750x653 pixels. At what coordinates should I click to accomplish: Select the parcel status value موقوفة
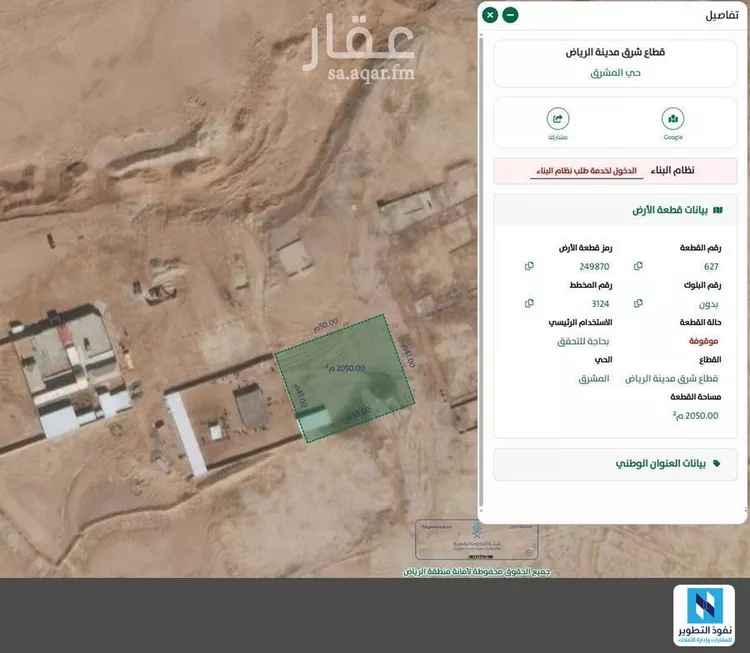click(703, 341)
